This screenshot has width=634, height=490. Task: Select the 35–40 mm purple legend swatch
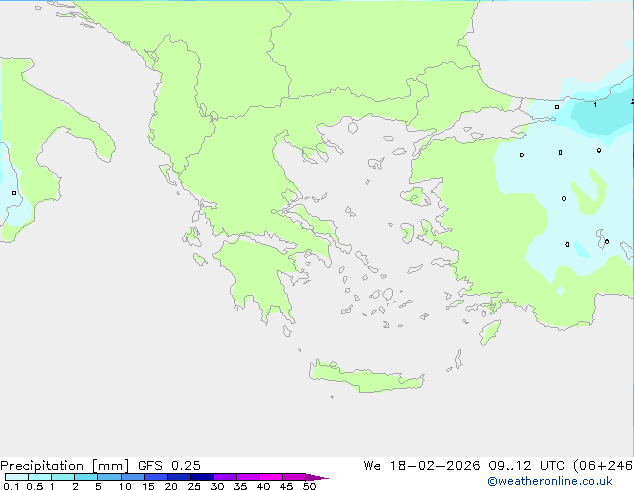pyautogui.click(x=247, y=477)
